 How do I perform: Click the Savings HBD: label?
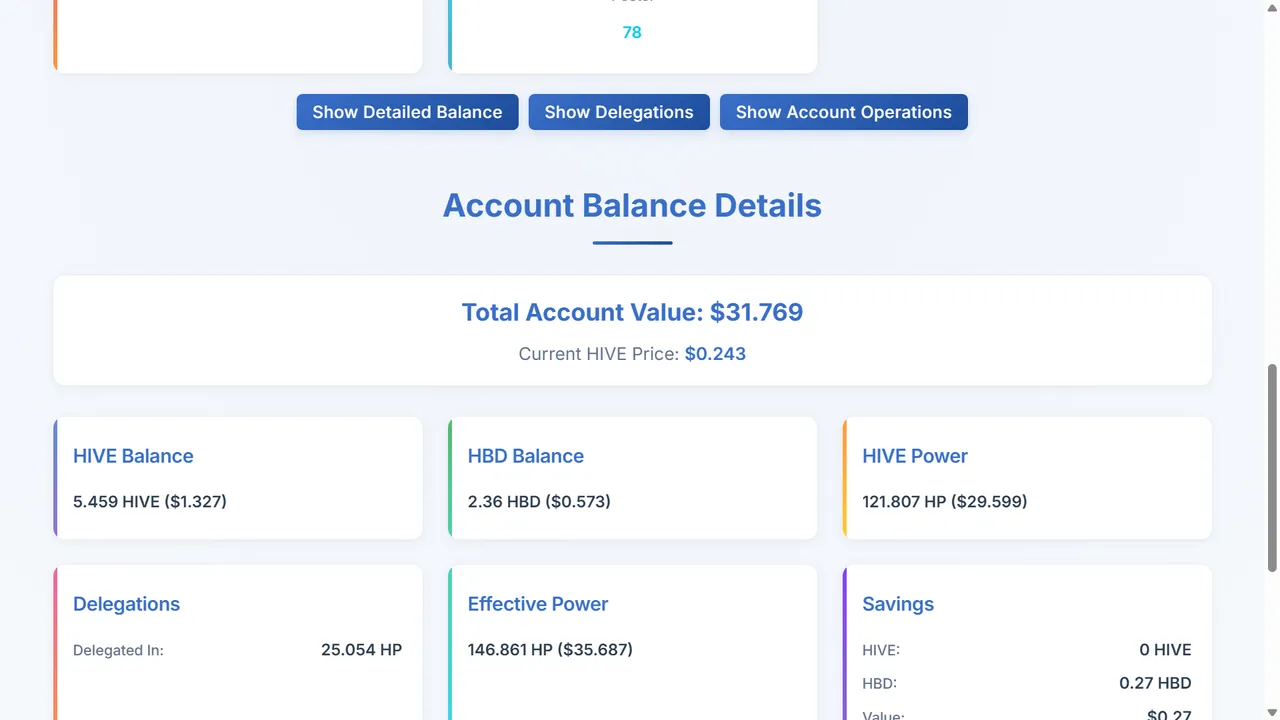tap(880, 684)
